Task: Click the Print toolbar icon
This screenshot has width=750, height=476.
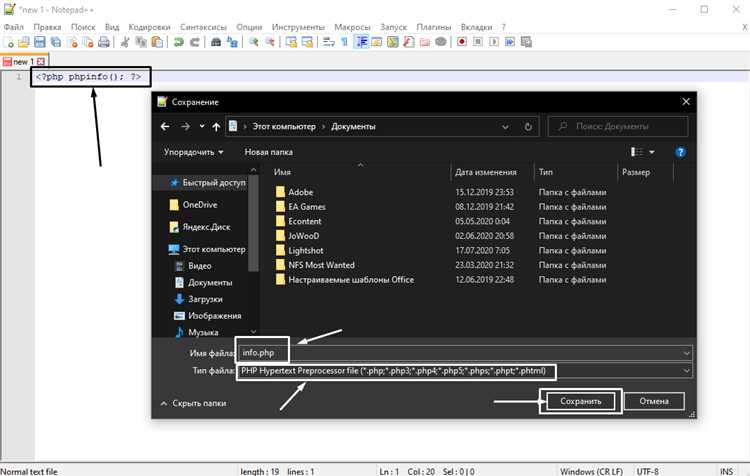Action: pos(104,42)
